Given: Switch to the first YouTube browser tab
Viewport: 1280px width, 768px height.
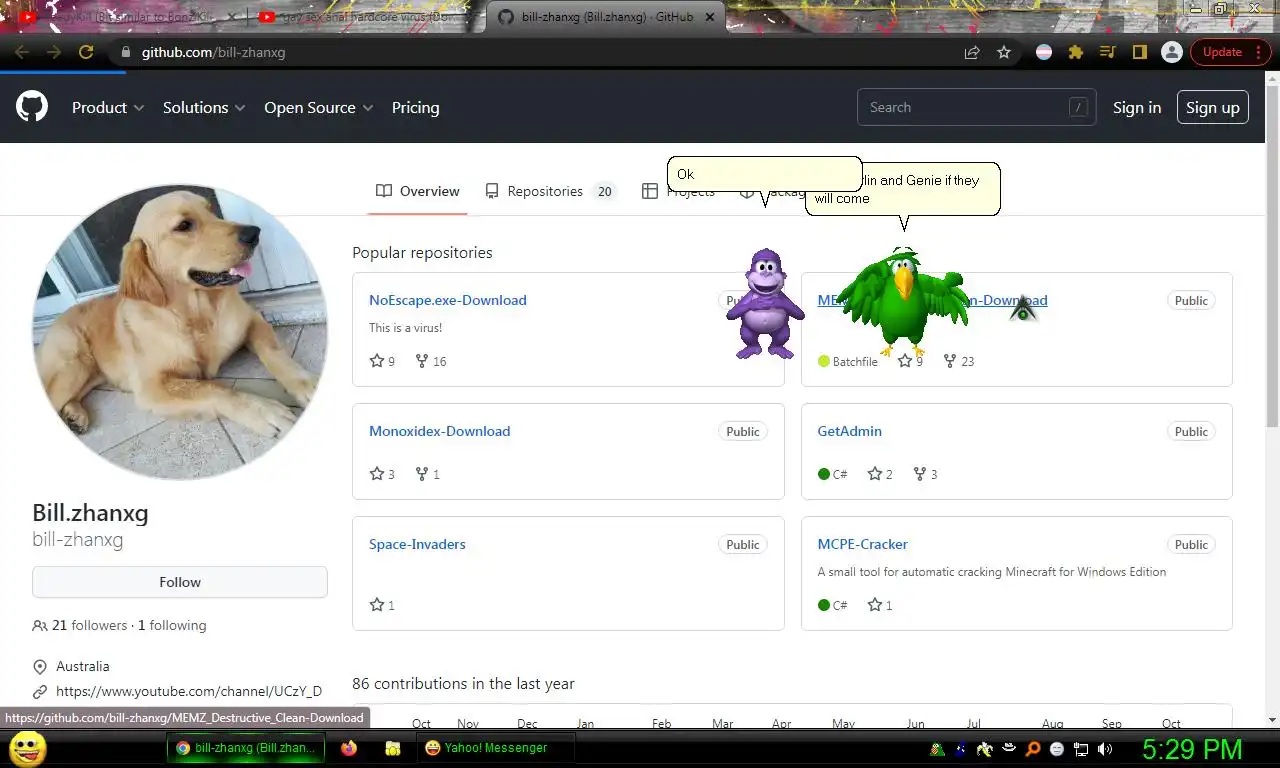Looking at the screenshot, I should pyautogui.click(x=127, y=17).
